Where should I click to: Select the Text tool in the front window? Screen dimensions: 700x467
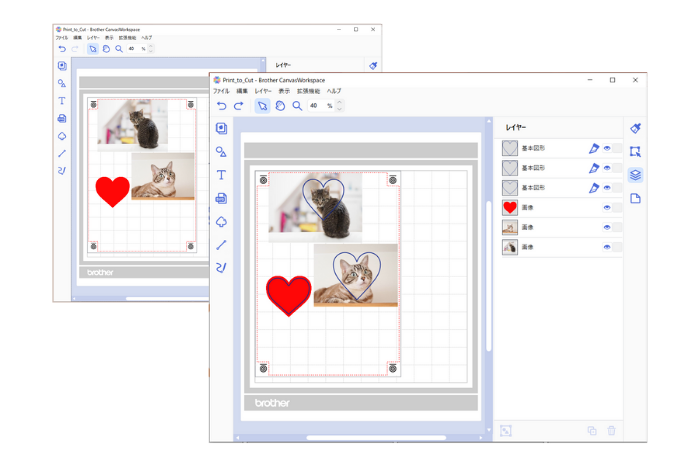pyautogui.click(x=221, y=174)
